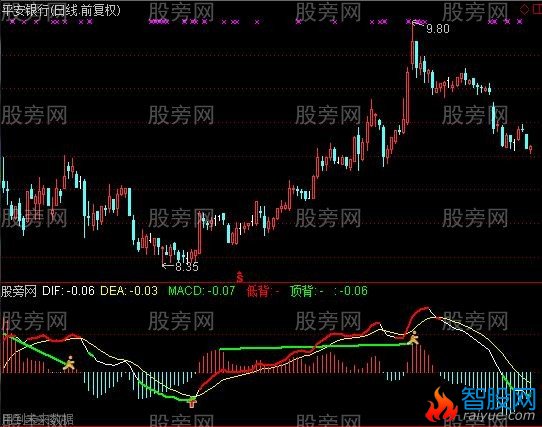This screenshot has height=427, width=542.
Task: Click the 8.35 low price label
Action: [x=187, y=267]
